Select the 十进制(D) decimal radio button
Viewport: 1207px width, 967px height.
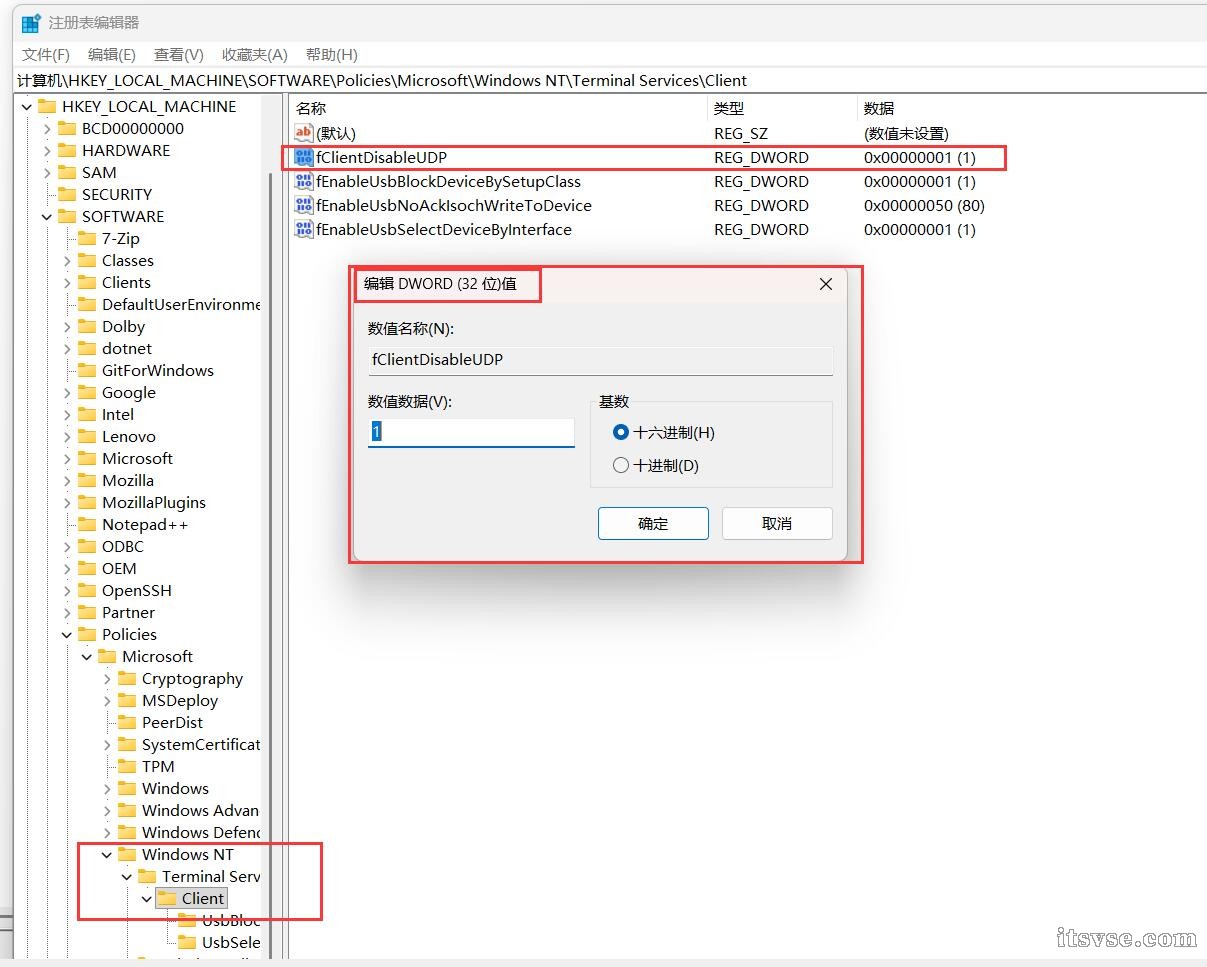[x=621, y=466]
